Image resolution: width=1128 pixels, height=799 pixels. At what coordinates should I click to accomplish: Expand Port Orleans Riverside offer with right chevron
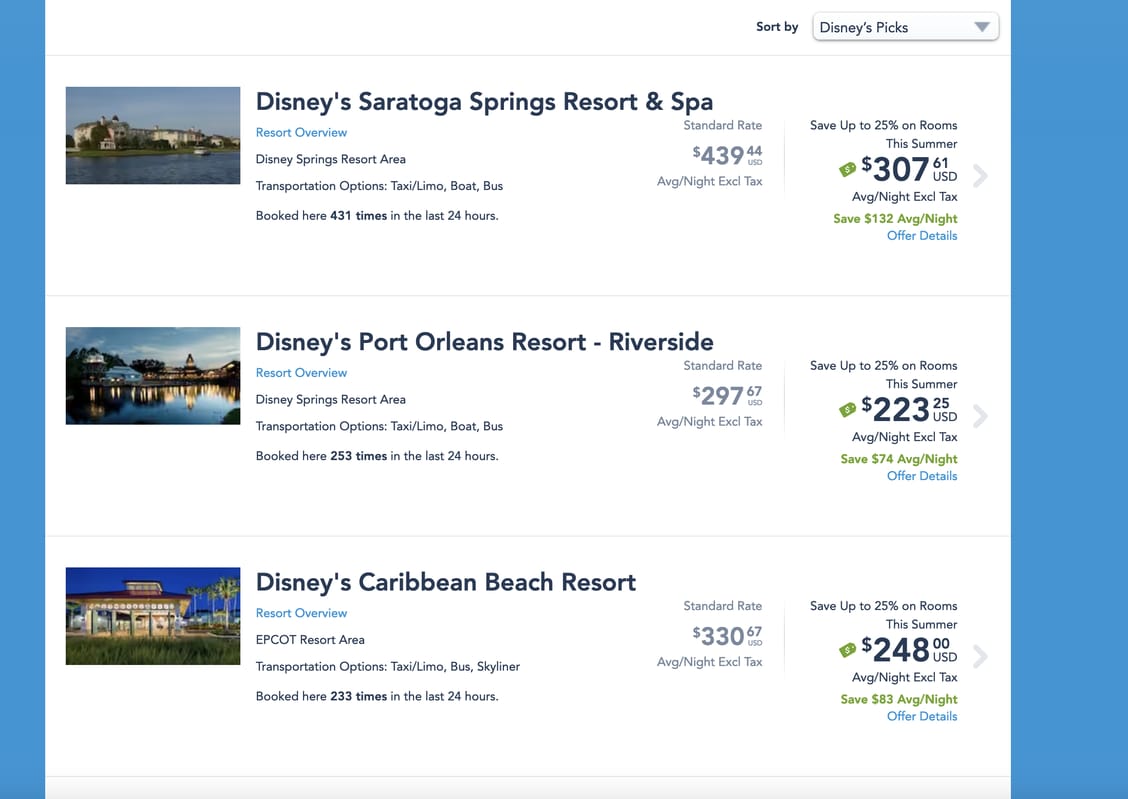[x=980, y=416]
